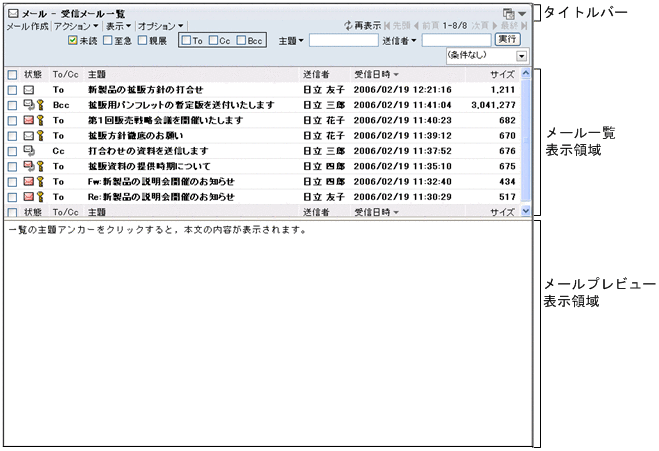Check the 至急 filter checkbox

tap(108, 40)
